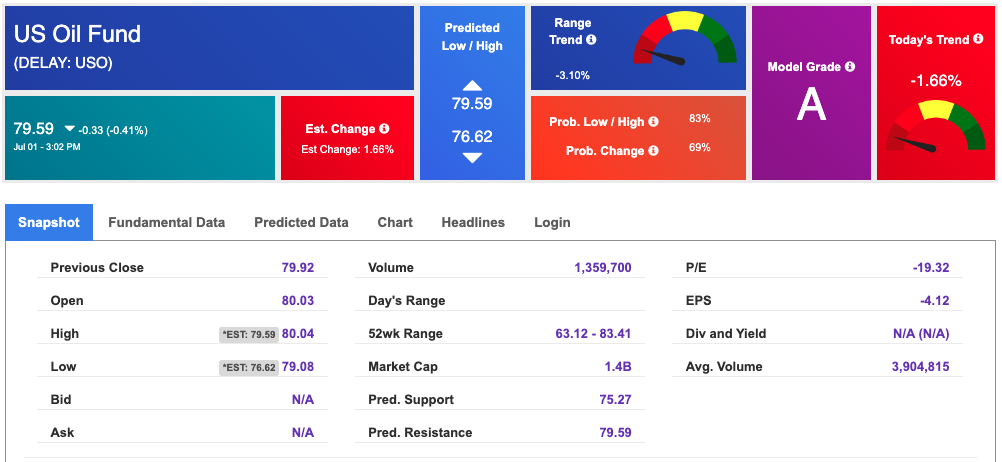Select the Snapshot tab
The image size is (1002, 462).
(49, 222)
